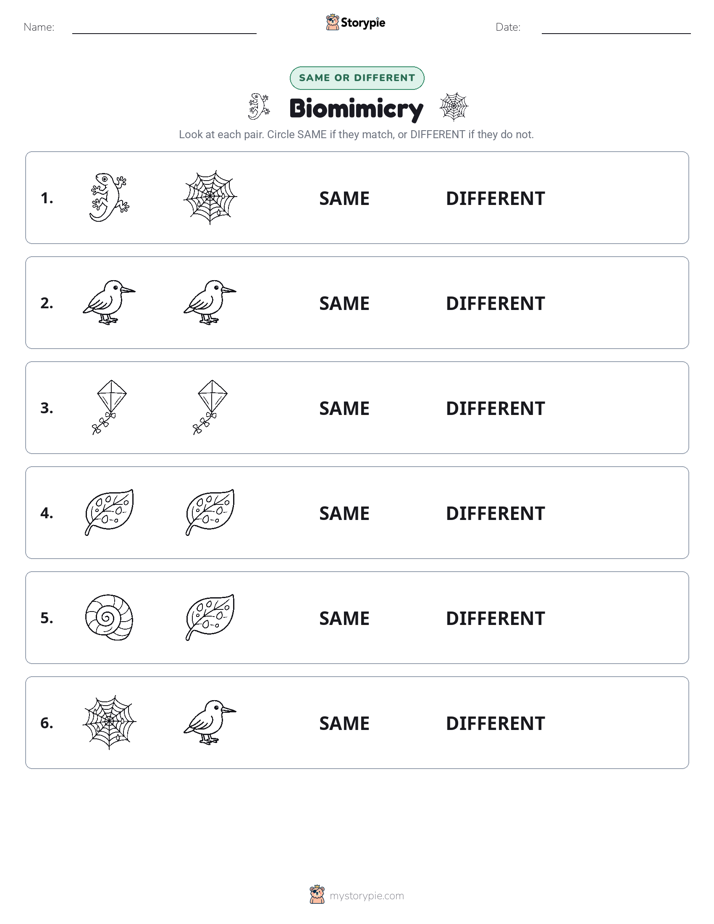The height and width of the screenshot is (924, 714).
Task: Click the SAME OR DIFFERENT badge
Action: (357, 78)
